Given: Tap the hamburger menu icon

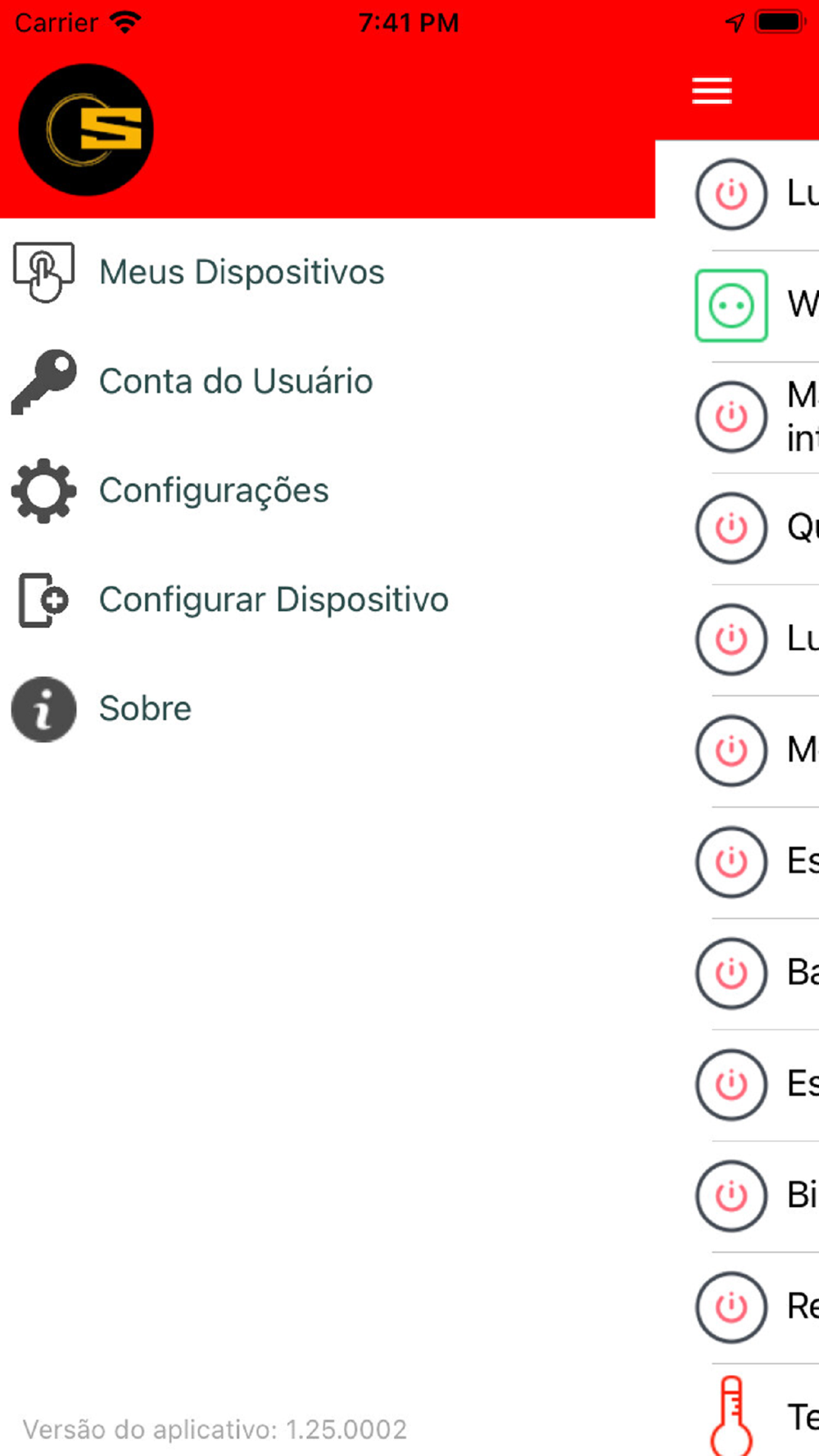Looking at the screenshot, I should (x=711, y=90).
